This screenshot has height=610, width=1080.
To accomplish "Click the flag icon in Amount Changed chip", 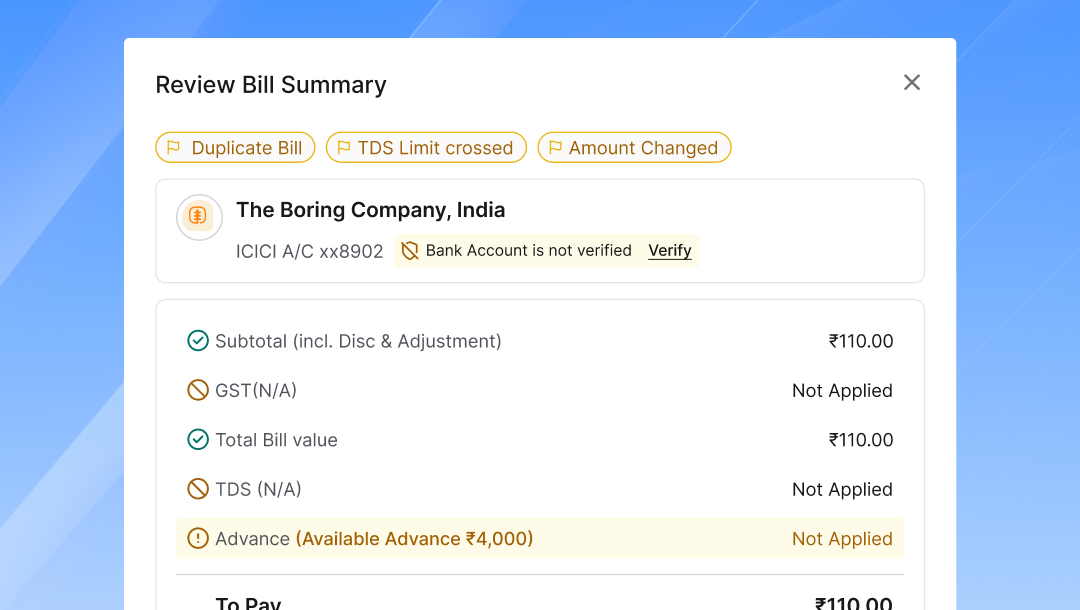I will 555,147.
